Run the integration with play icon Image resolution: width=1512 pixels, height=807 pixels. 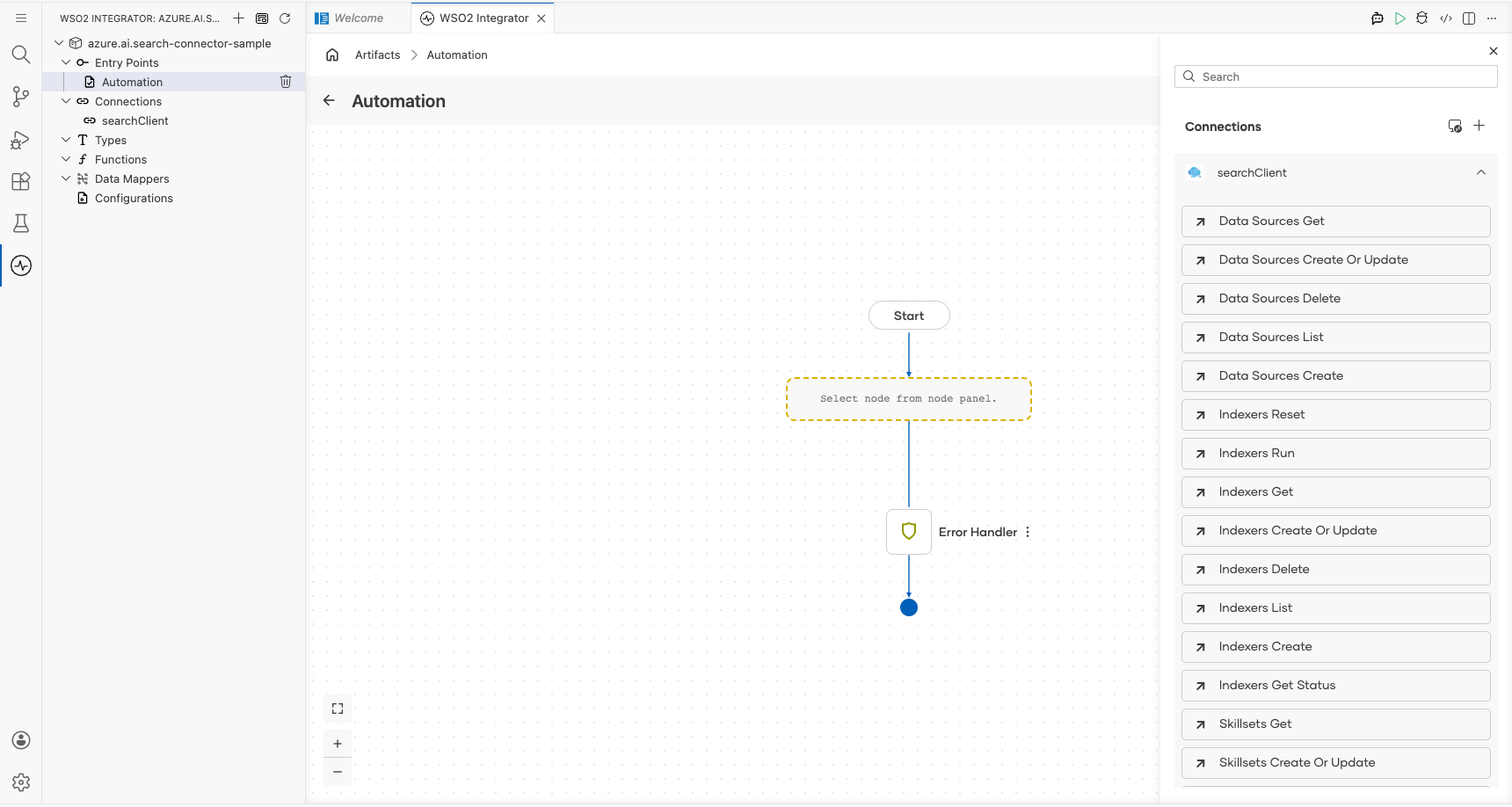1400,18
